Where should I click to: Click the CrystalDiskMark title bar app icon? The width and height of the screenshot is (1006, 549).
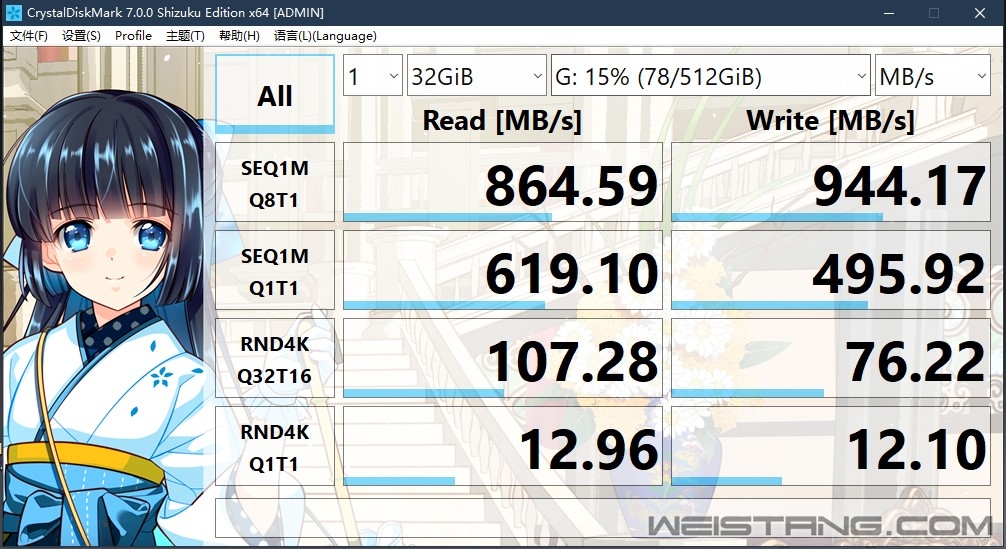[x=13, y=12]
